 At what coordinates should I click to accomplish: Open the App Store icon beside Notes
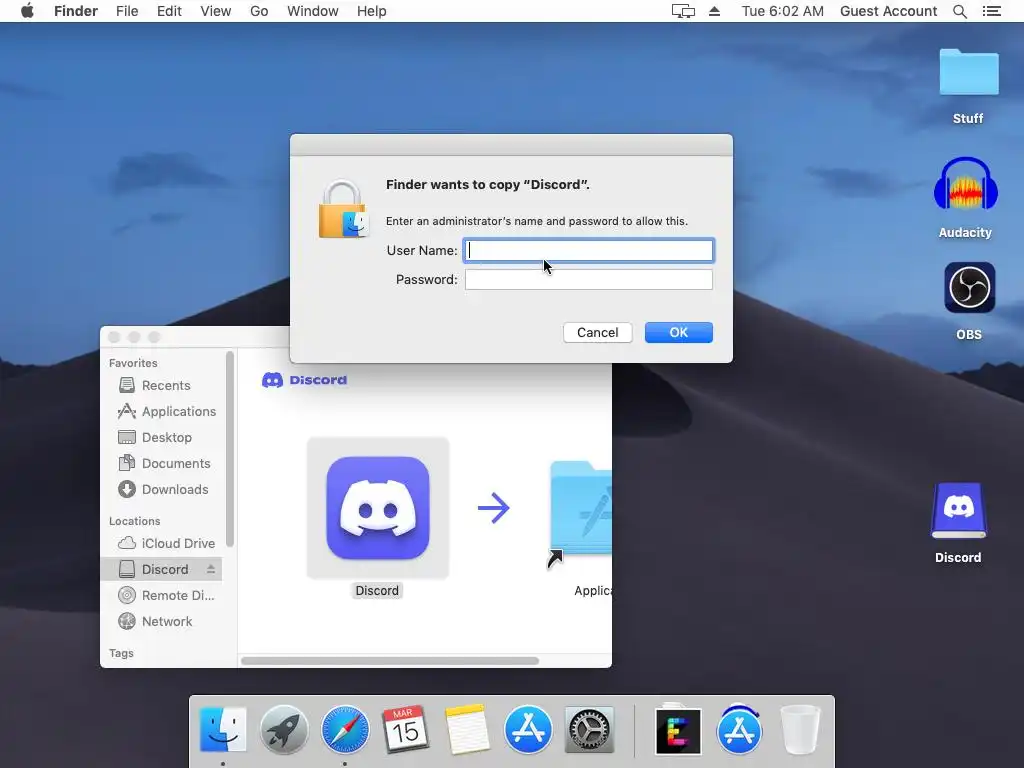[x=528, y=729]
